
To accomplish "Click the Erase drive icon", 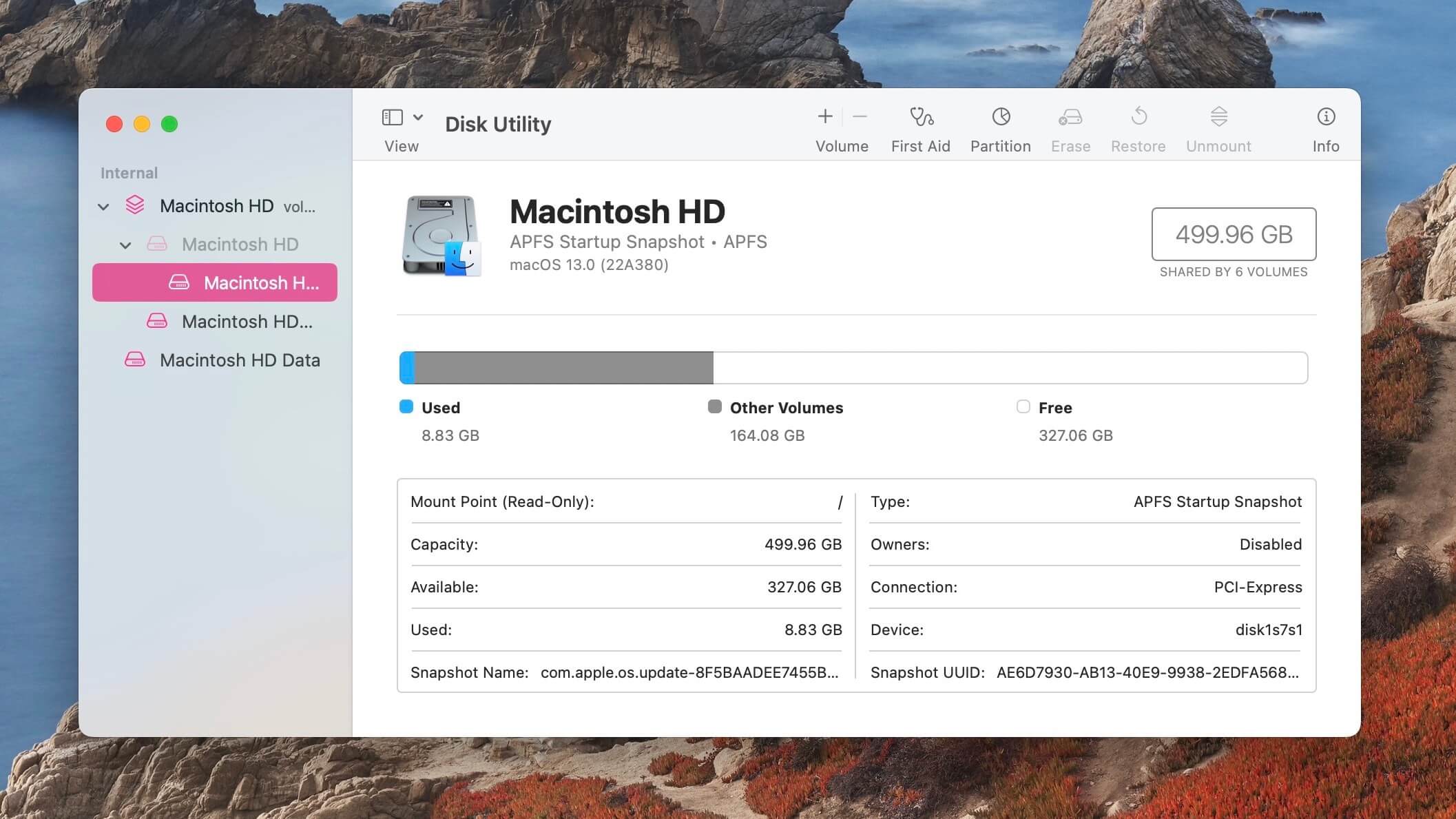I will coord(1070,117).
